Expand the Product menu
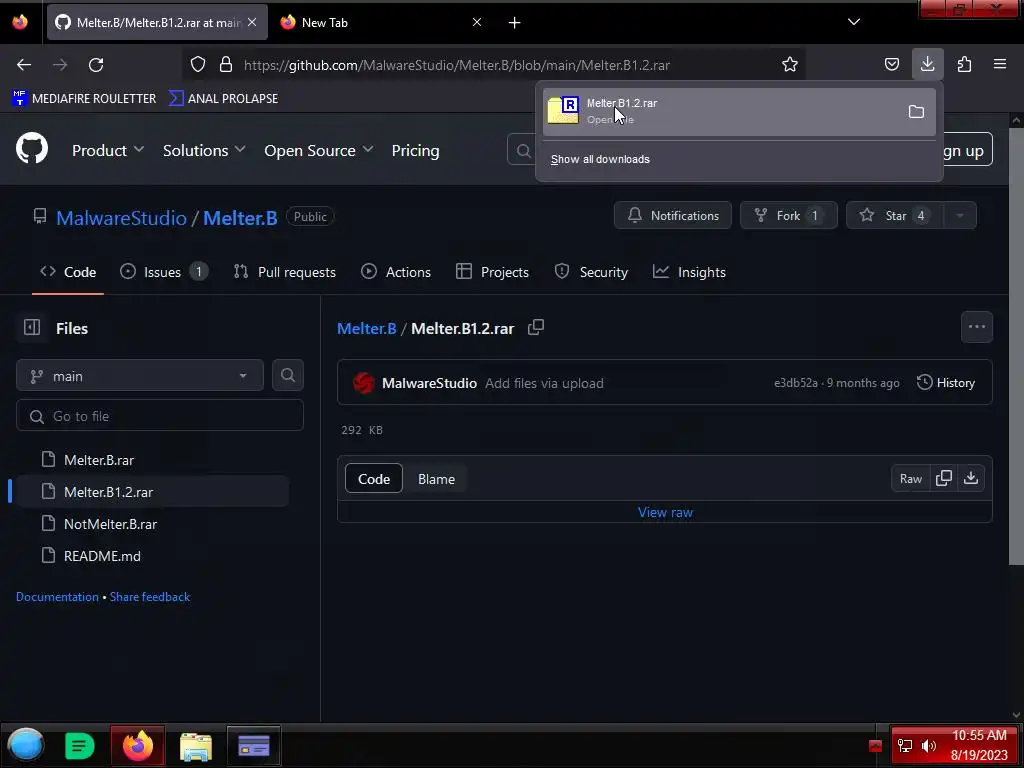This screenshot has height=768, width=1024. click(x=108, y=150)
